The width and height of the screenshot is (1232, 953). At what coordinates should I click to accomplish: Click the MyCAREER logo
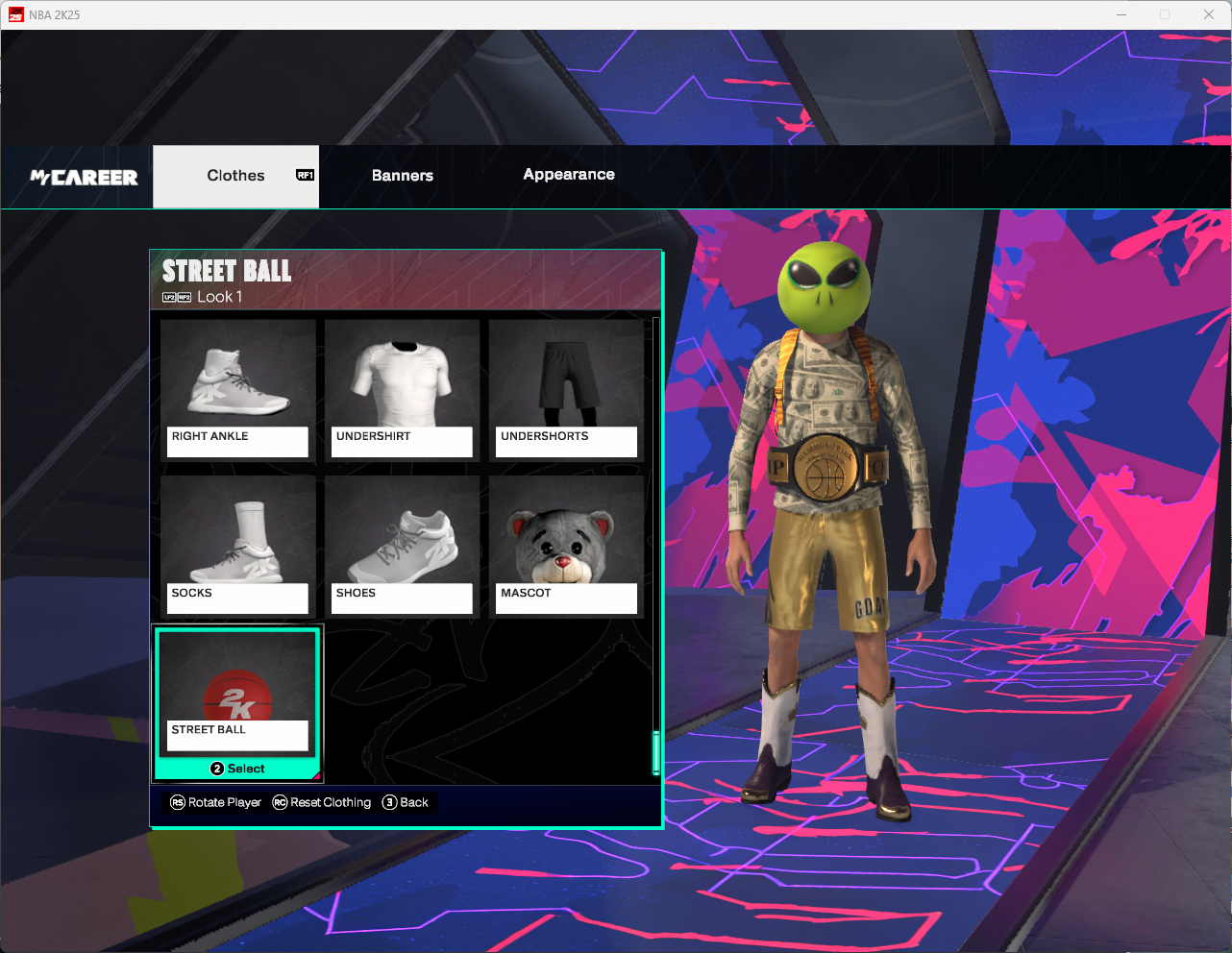(84, 177)
